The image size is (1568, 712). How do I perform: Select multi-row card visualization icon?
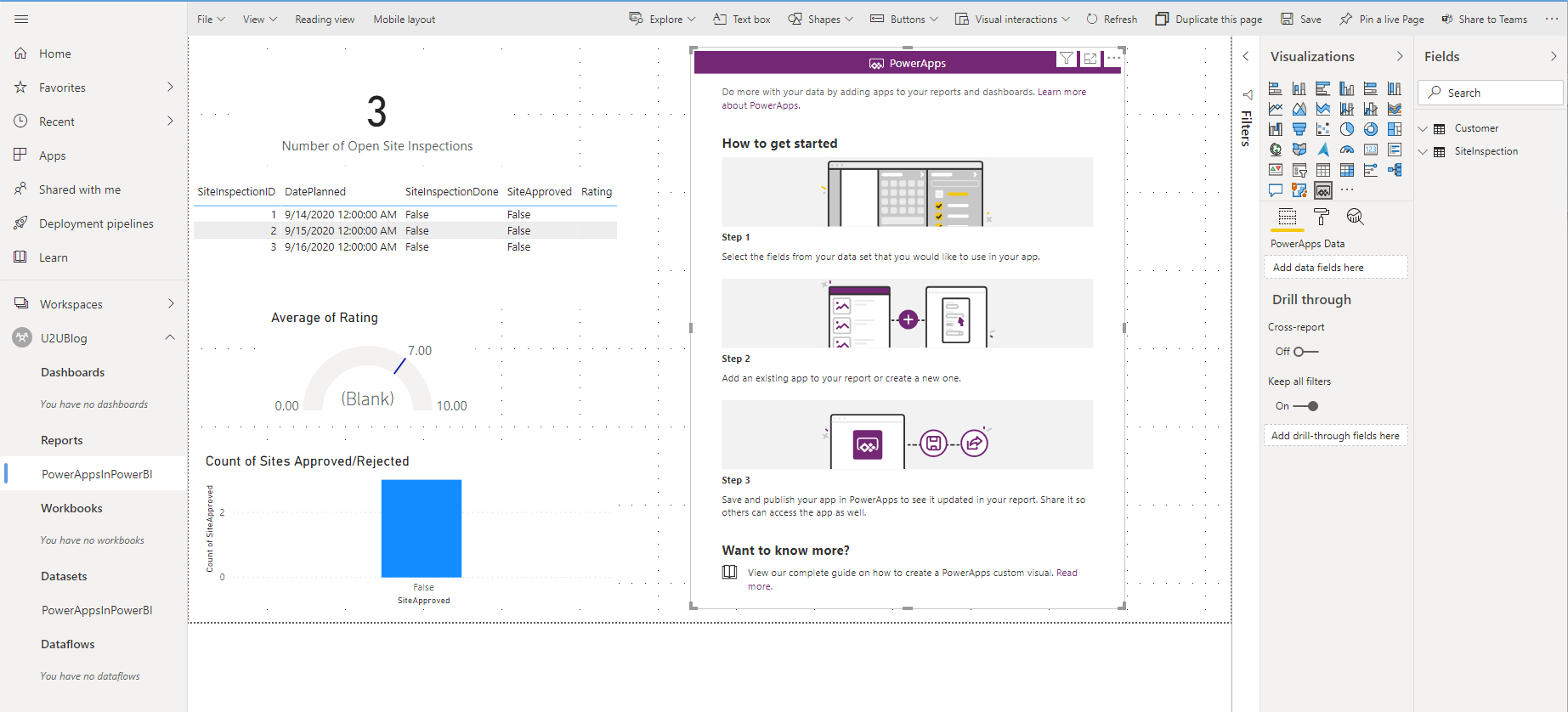tap(1395, 150)
